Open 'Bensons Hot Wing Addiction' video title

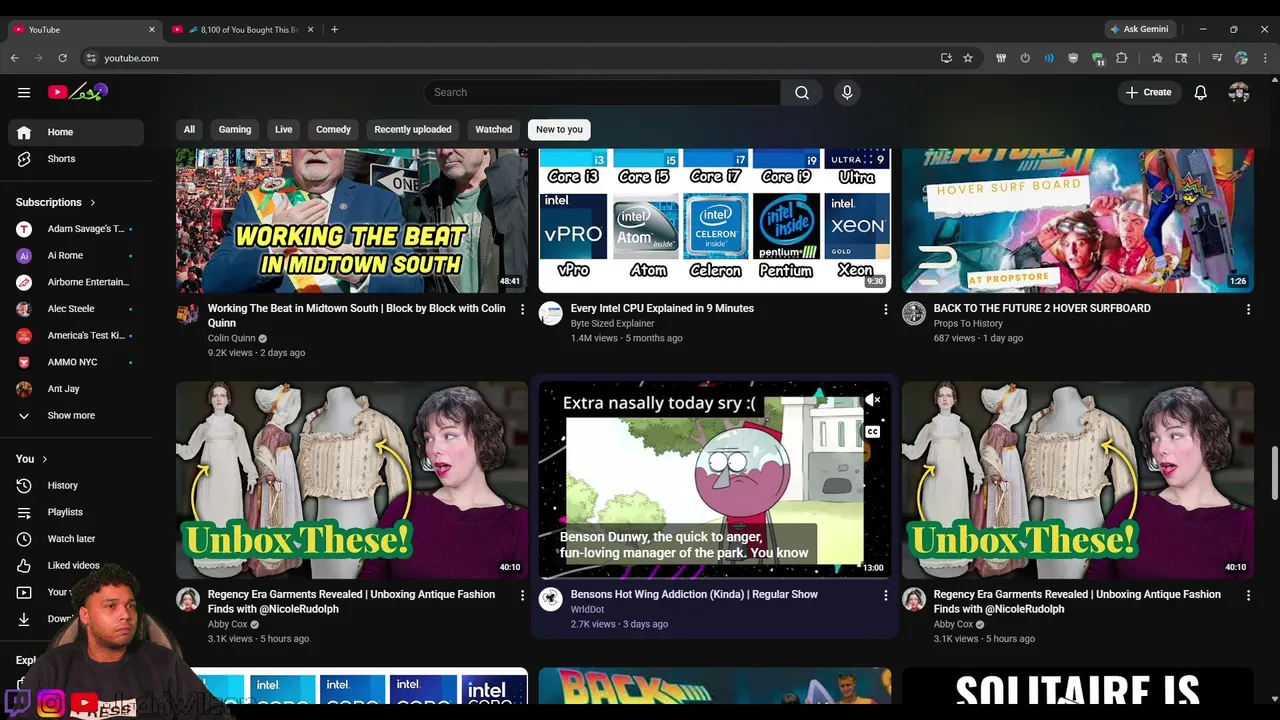694,594
